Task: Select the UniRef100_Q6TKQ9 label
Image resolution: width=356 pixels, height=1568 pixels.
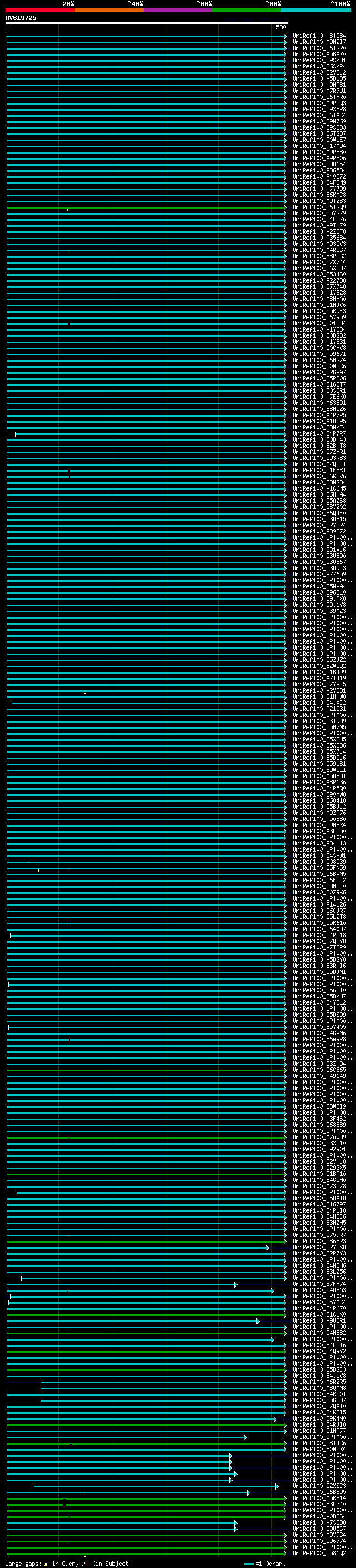Action: point(319,207)
